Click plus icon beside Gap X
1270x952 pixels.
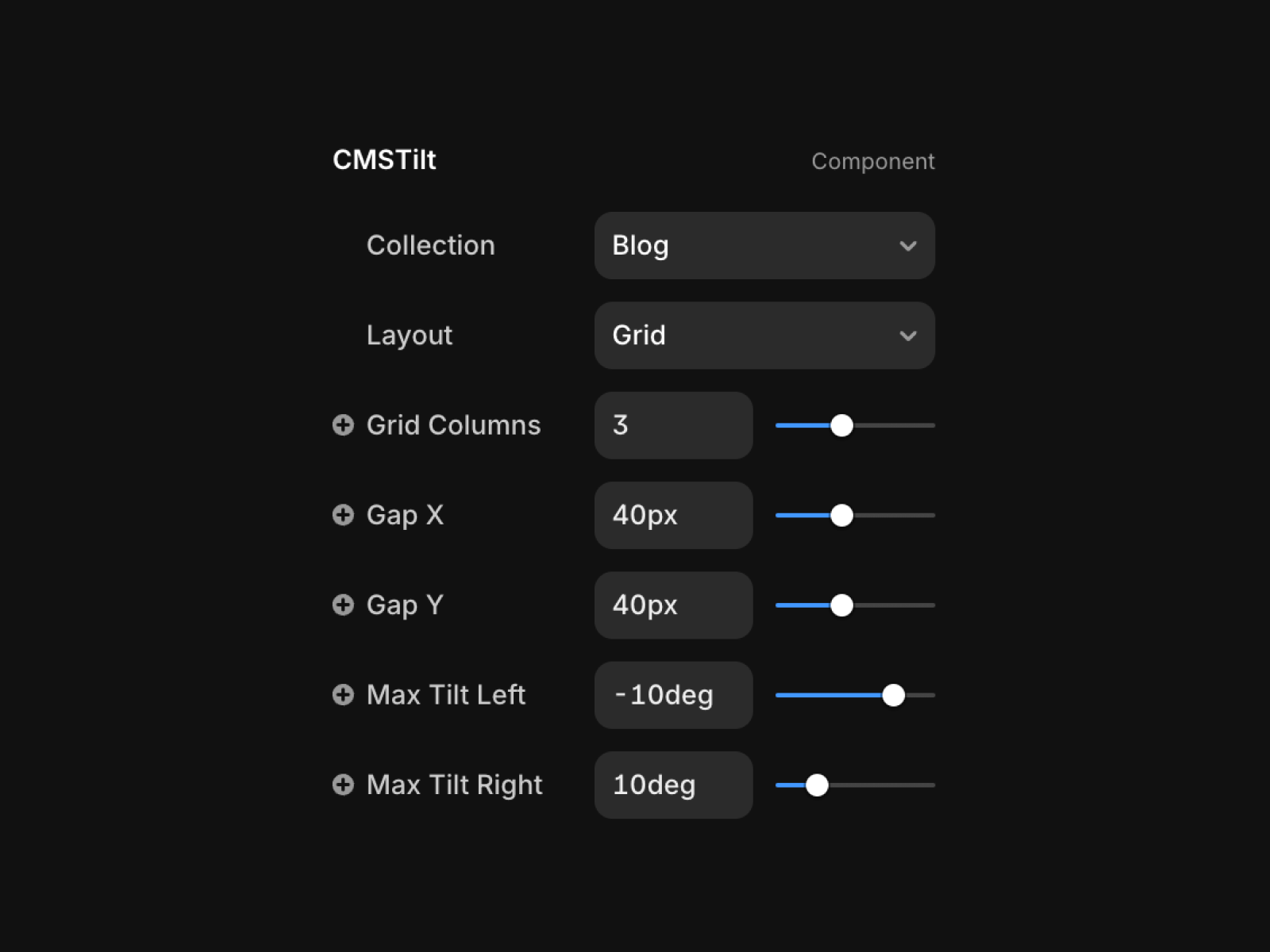pos(343,515)
